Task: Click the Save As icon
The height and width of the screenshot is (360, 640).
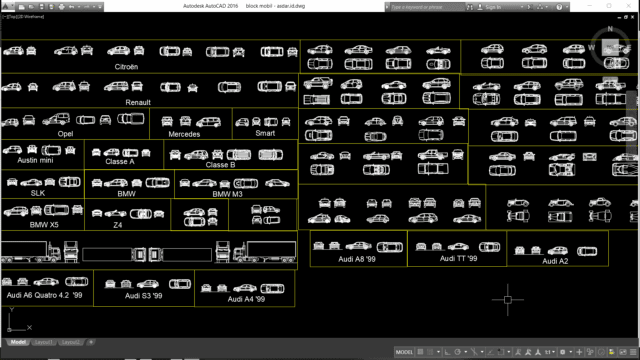Action: (x=51, y=7)
